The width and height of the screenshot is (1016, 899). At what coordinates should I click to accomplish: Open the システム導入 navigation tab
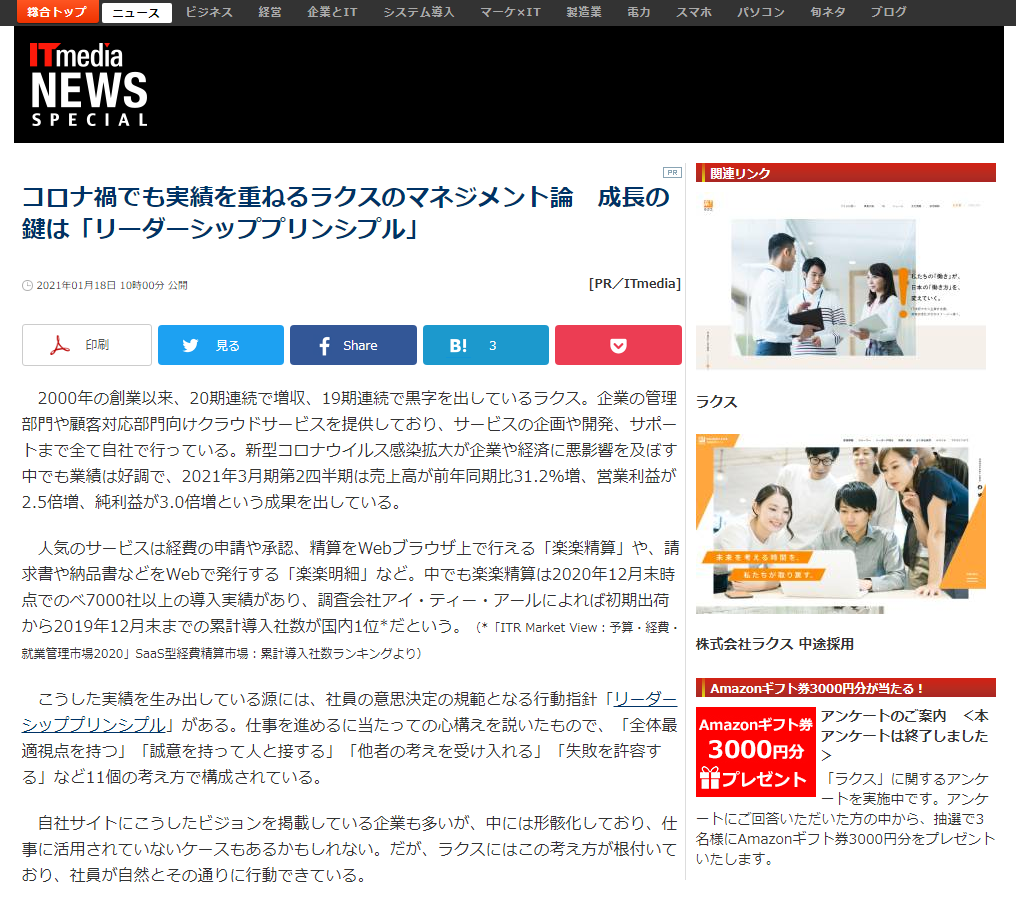click(419, 12)
